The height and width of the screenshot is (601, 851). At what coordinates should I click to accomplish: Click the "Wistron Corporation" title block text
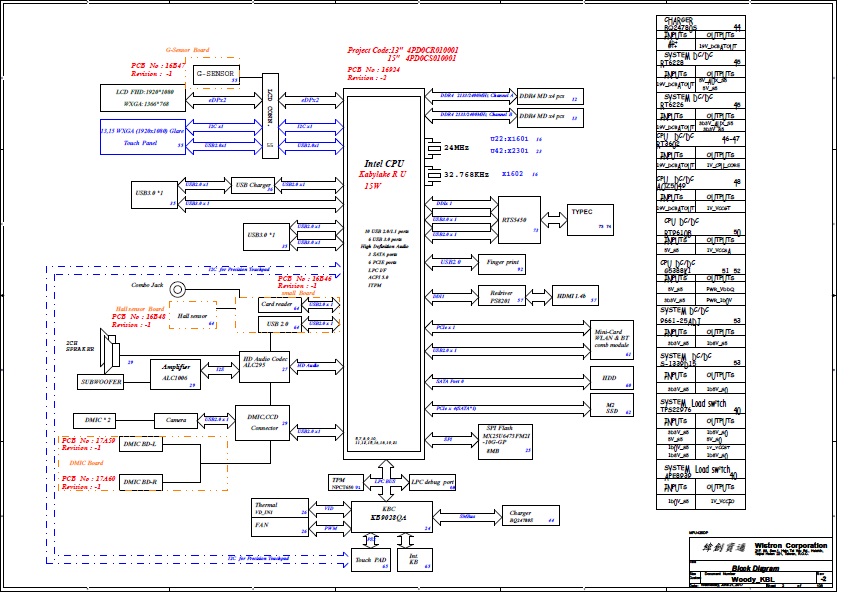point(791,546)
